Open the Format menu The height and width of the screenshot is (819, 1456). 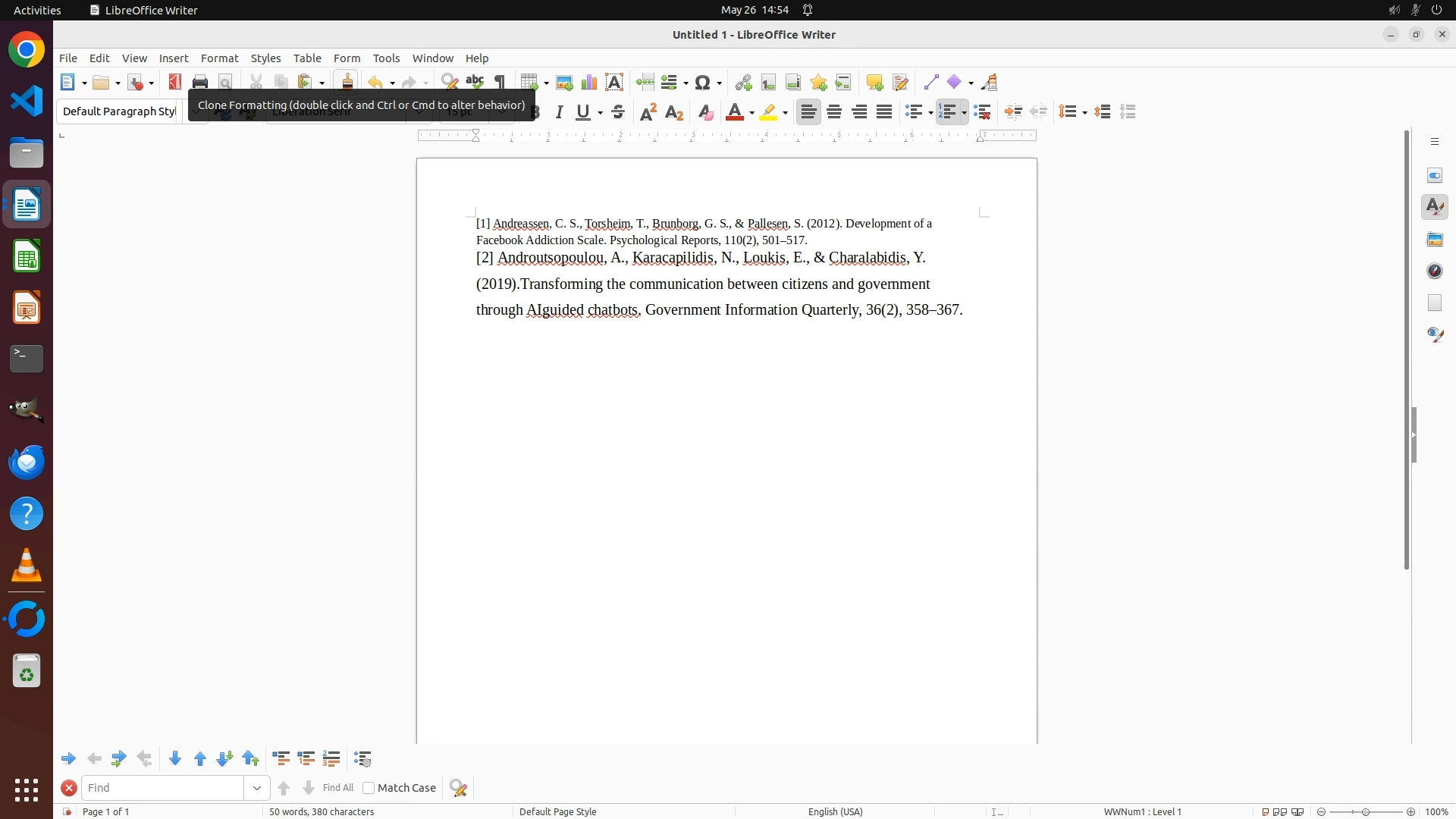219,58
